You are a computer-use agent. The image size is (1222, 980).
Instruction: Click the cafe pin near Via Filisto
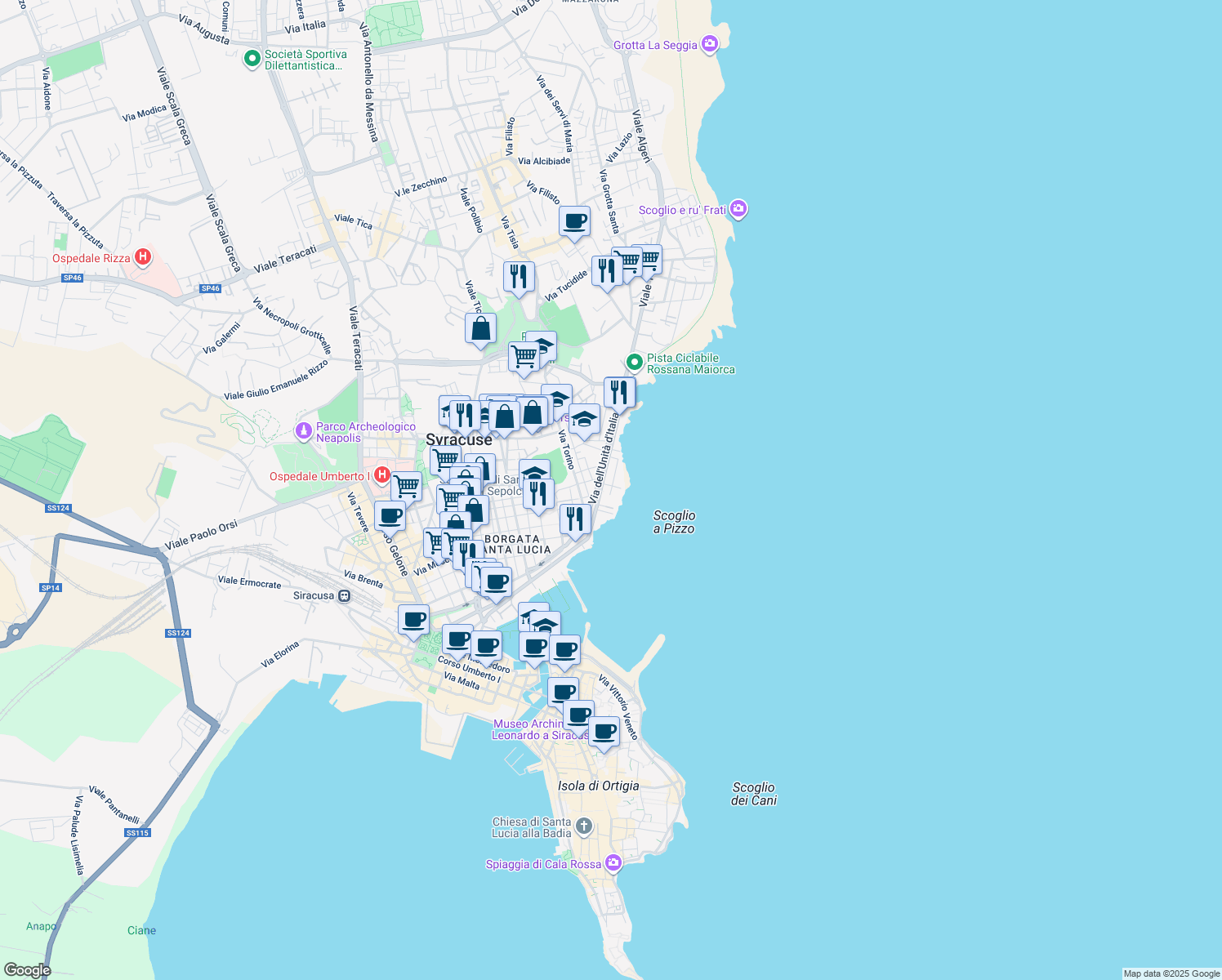point(575,221)
